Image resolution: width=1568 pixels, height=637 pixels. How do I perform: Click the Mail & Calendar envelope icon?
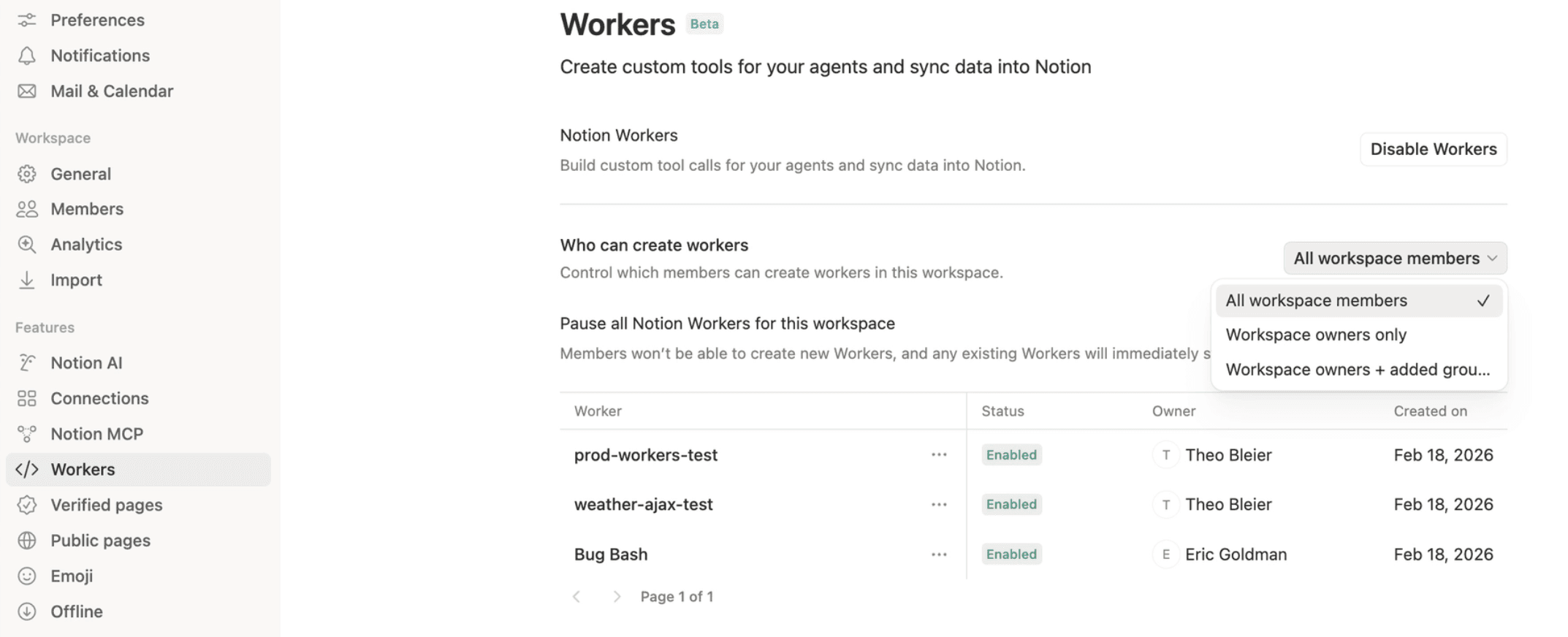pos(27,91)
